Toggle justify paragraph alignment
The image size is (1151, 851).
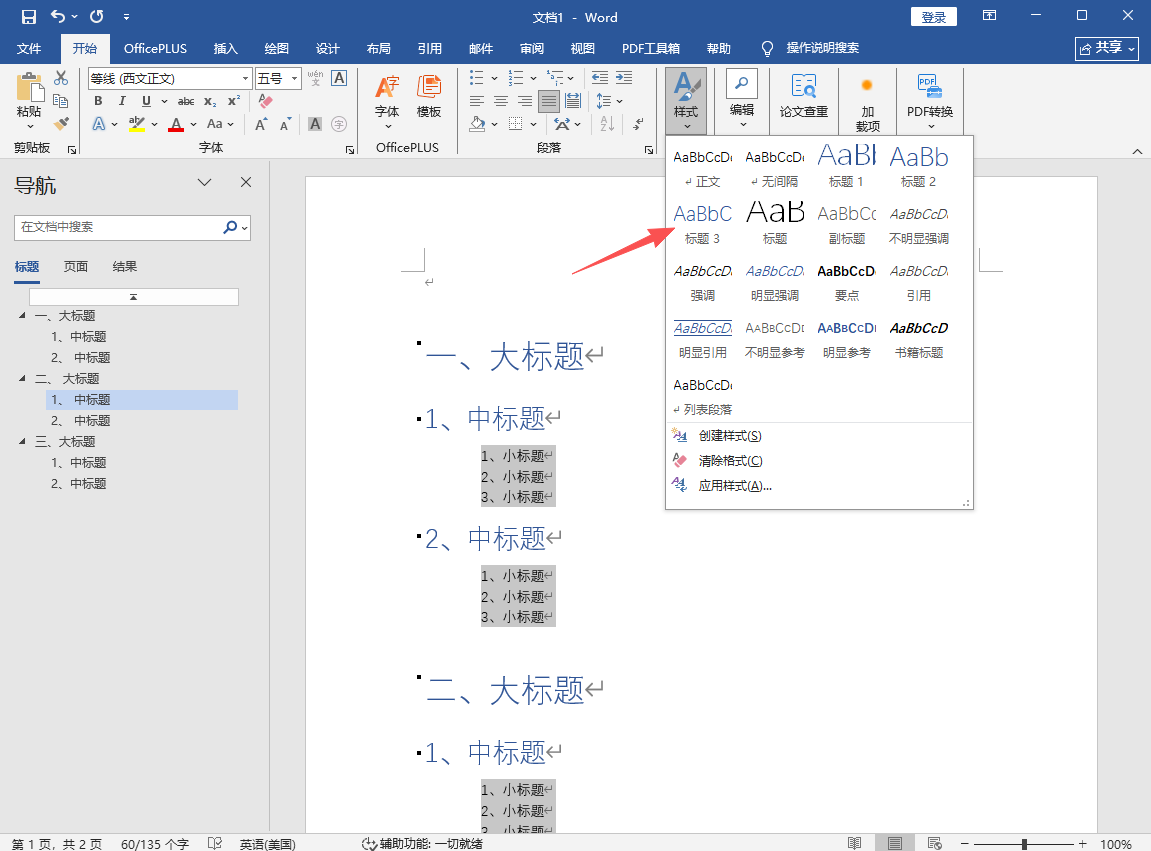click(548, 101)
